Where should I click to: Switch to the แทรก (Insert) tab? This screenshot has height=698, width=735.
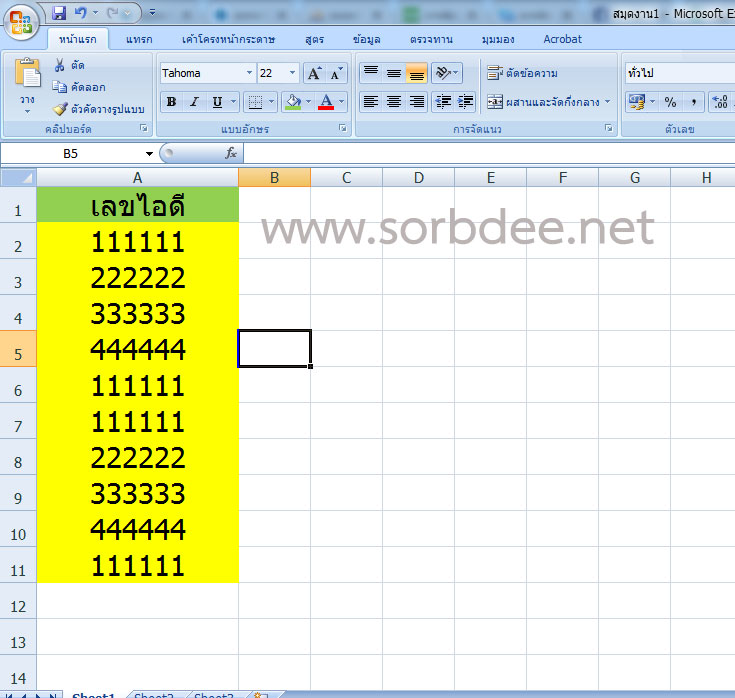pos(139,39)
